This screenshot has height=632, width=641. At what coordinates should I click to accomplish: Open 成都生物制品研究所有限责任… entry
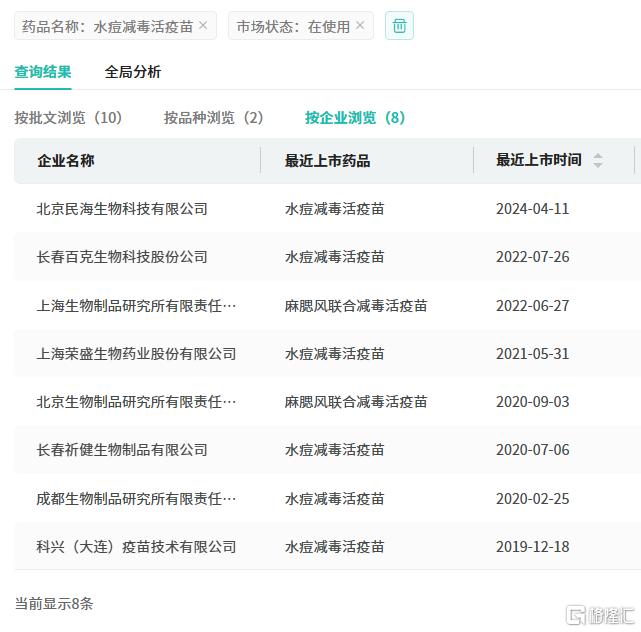[x=137, y=499]
